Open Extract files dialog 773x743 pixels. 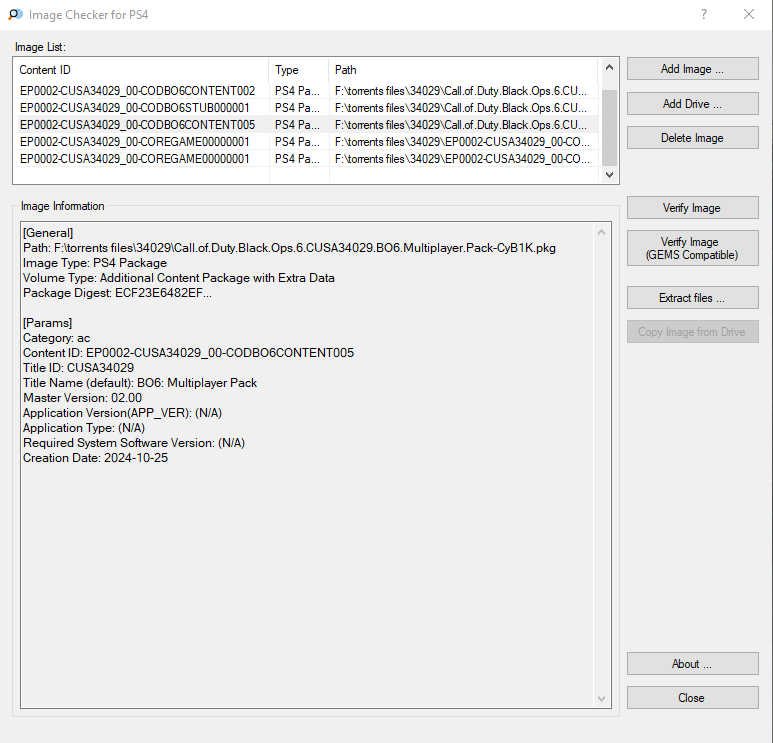(692, 298)
